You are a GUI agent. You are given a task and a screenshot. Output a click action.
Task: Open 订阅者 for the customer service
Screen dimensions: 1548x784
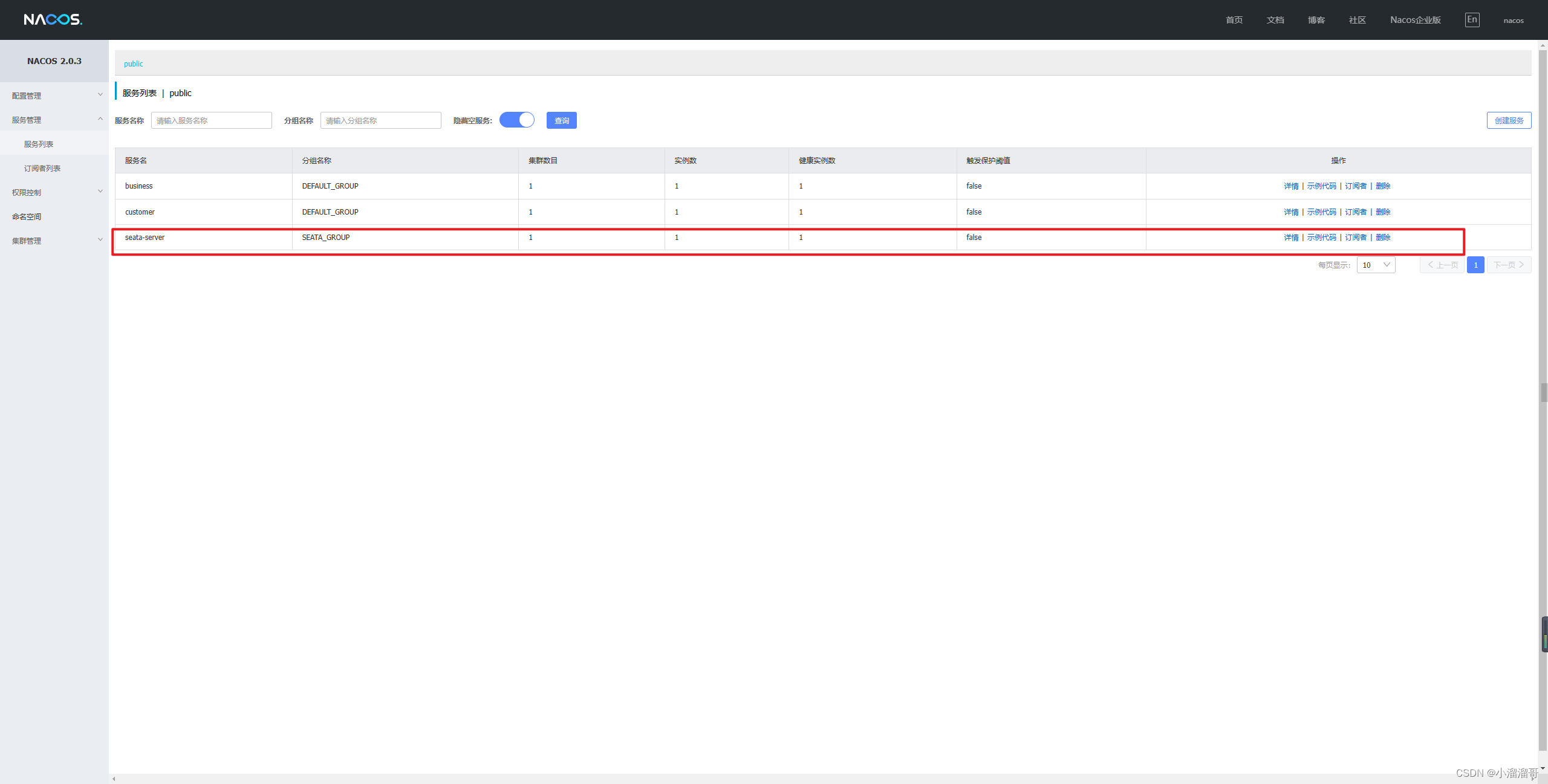click(x=1356, y=212)
